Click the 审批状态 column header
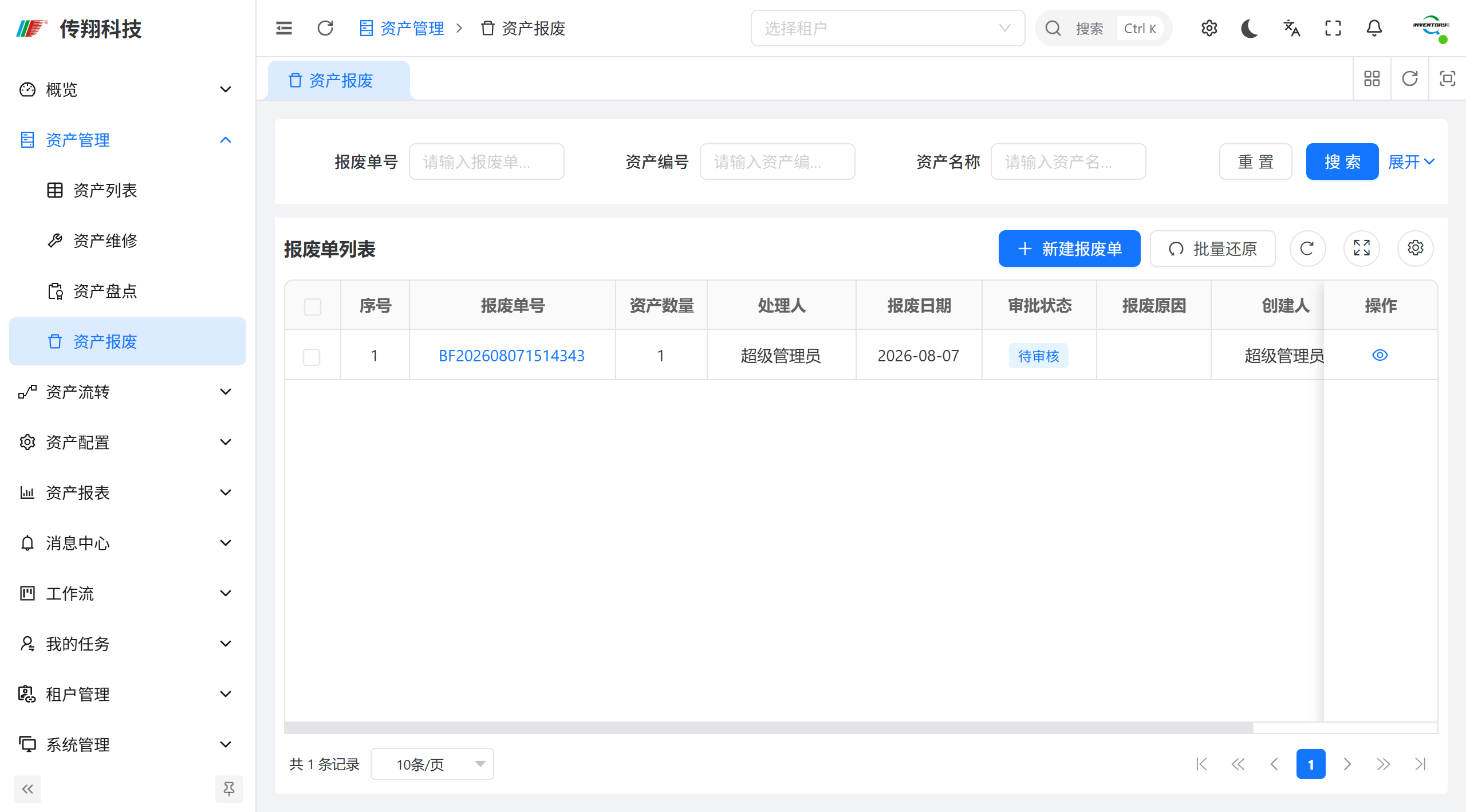 pos(1039,306)
